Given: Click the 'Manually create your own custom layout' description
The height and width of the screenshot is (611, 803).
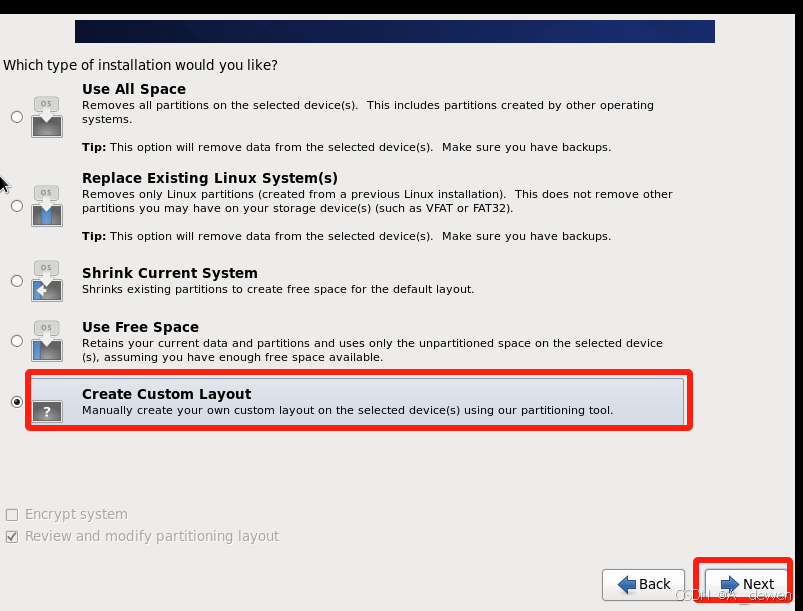Looking at the screenshot, I should [348, 410].
